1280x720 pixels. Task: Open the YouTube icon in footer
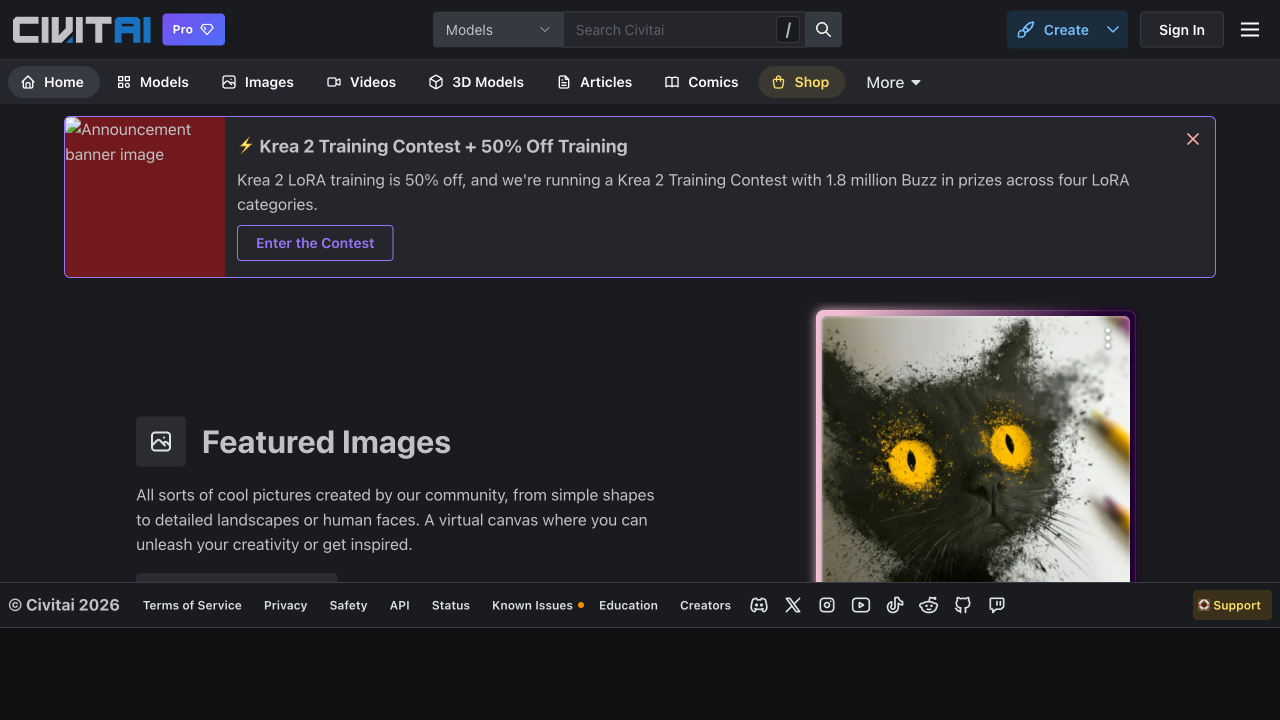(x=861, y=605)
